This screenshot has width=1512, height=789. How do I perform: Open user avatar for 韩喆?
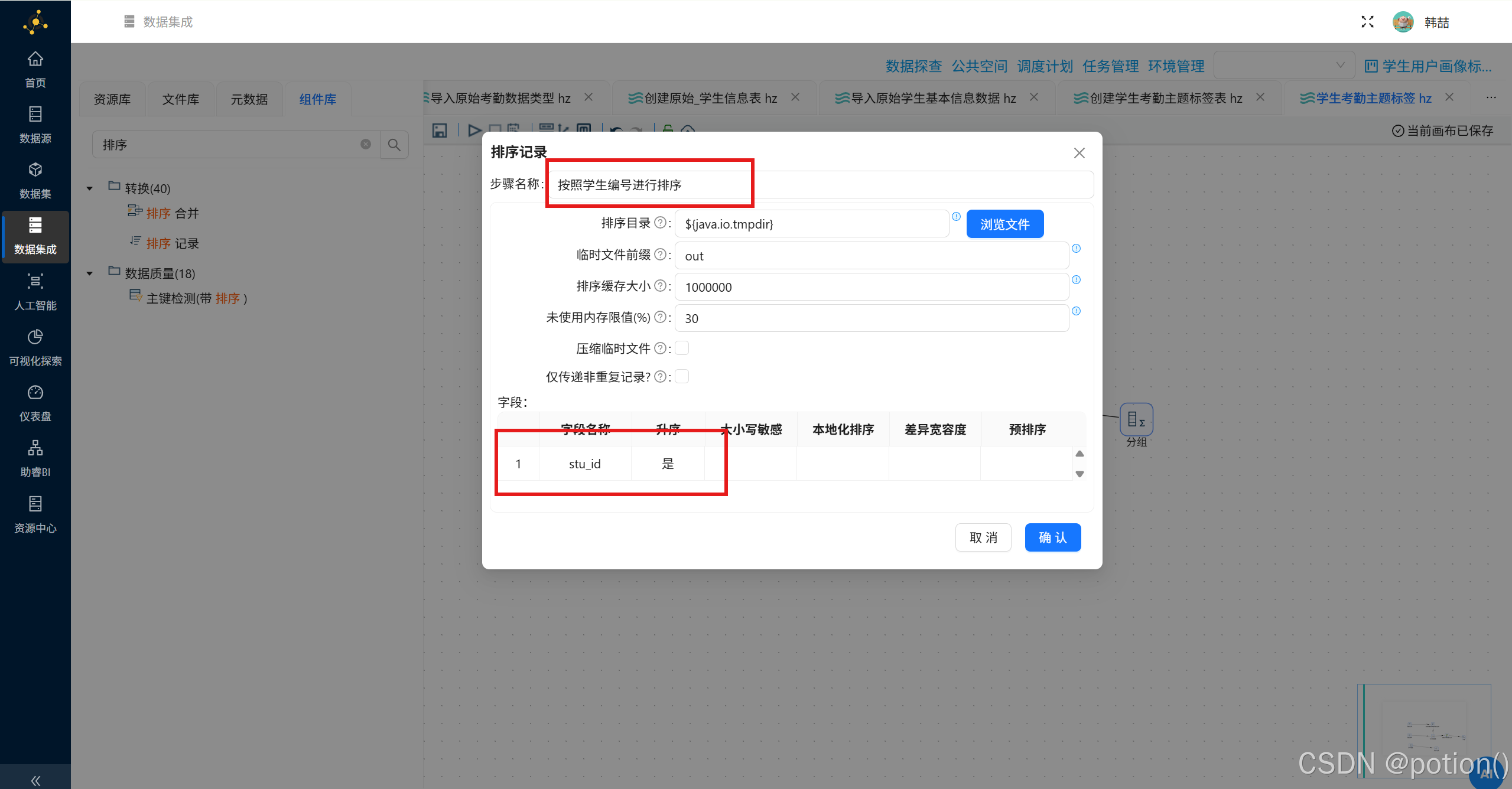(1403, 22)
